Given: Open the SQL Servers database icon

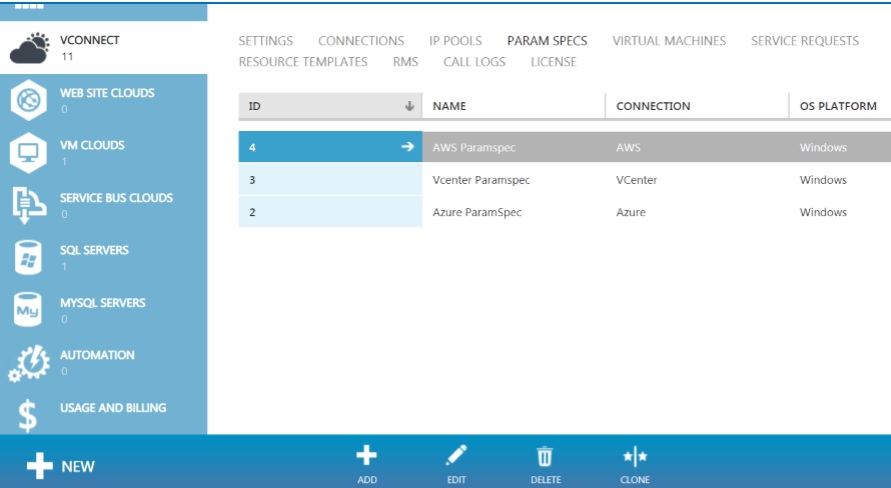Looking at the screenshot, I should [x=28, y=258].
